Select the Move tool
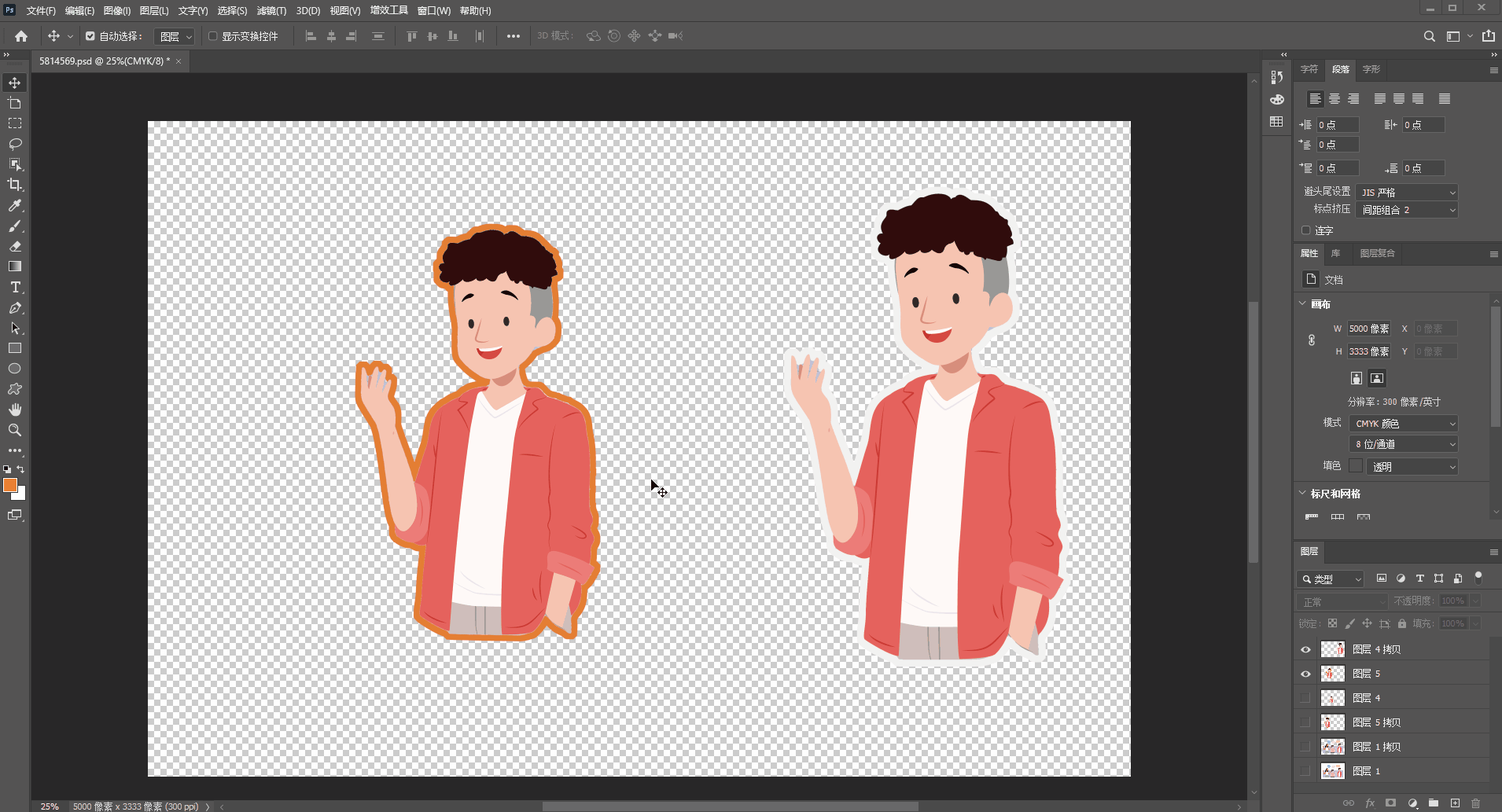The width and height of the screenshot is (1502, 812). coord(15,83)
